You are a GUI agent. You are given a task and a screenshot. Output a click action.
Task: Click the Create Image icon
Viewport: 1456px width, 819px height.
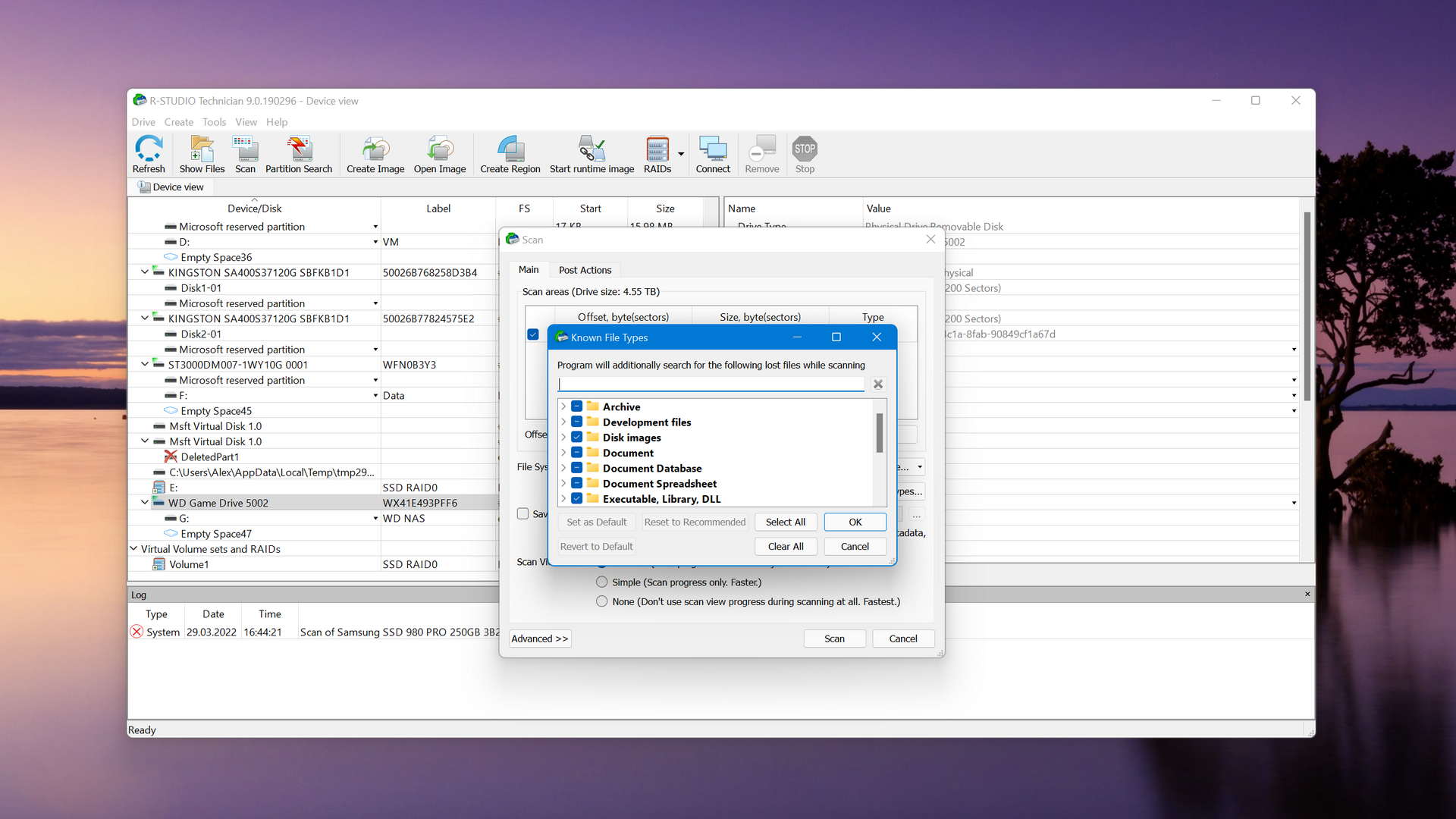click(375, 155)
